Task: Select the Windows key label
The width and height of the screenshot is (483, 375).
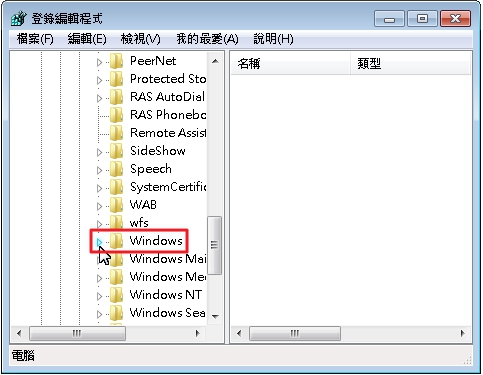Action: (x=156, y=241)
